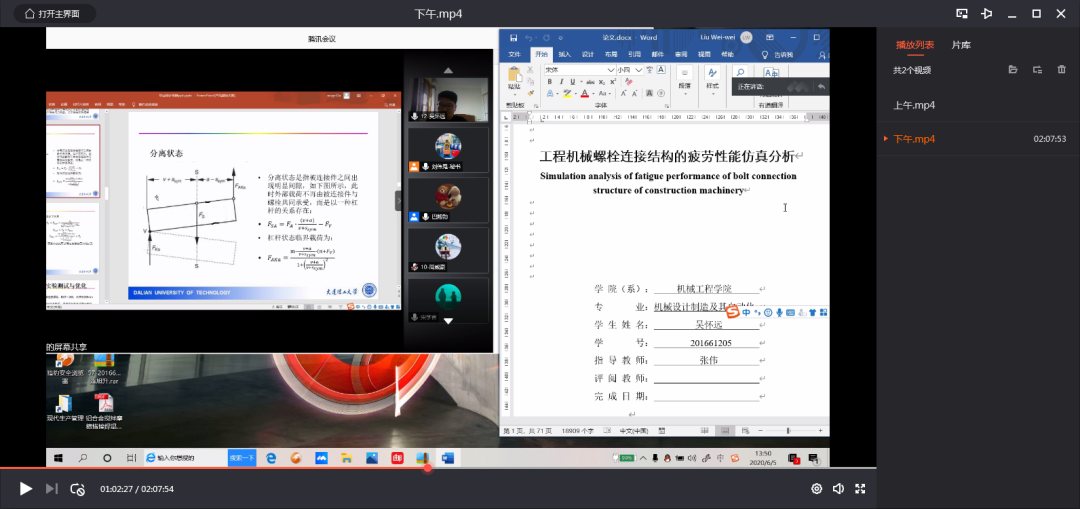
Task: Click the 打开主界面 home button
Action: tap(53, 13)
